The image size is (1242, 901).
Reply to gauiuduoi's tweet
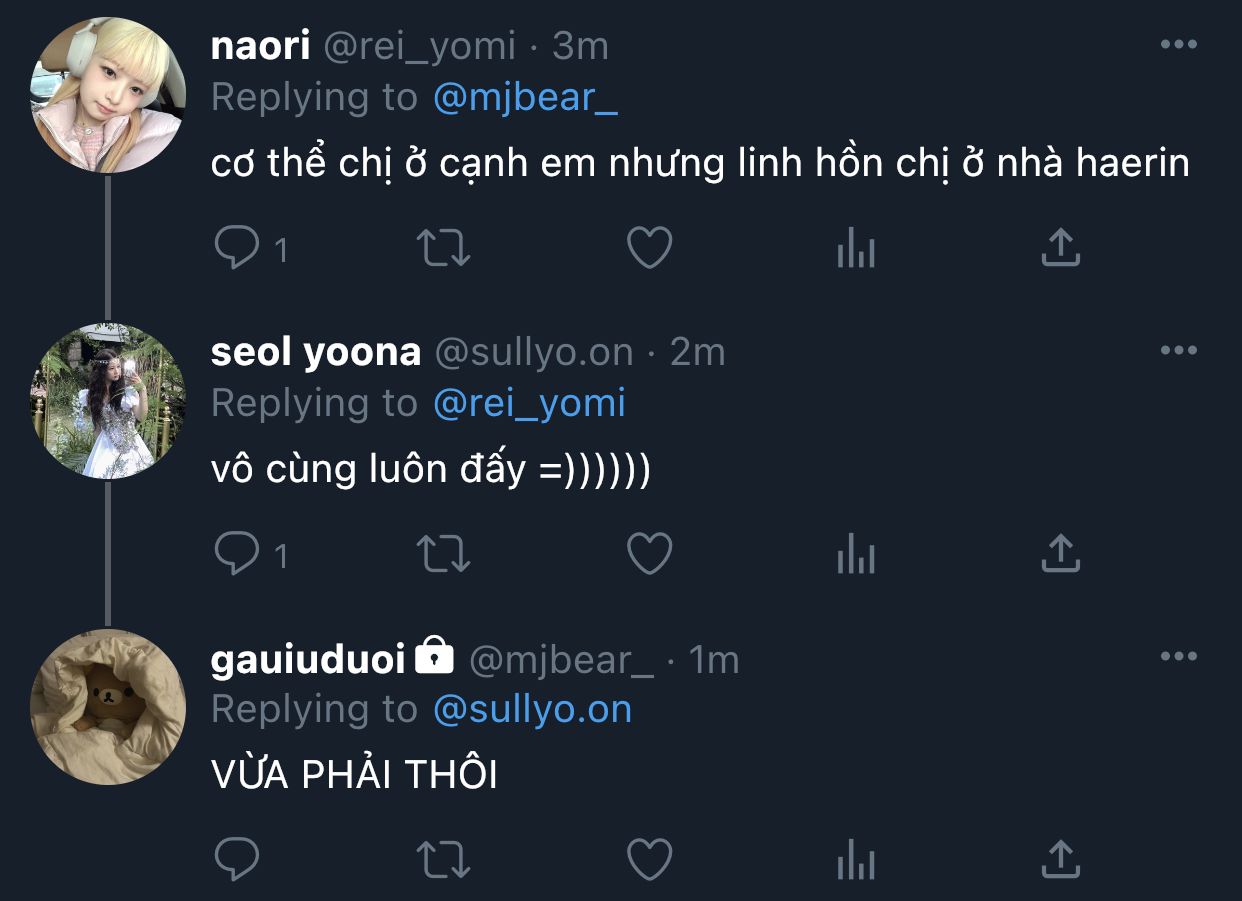[x=237, y=858]
